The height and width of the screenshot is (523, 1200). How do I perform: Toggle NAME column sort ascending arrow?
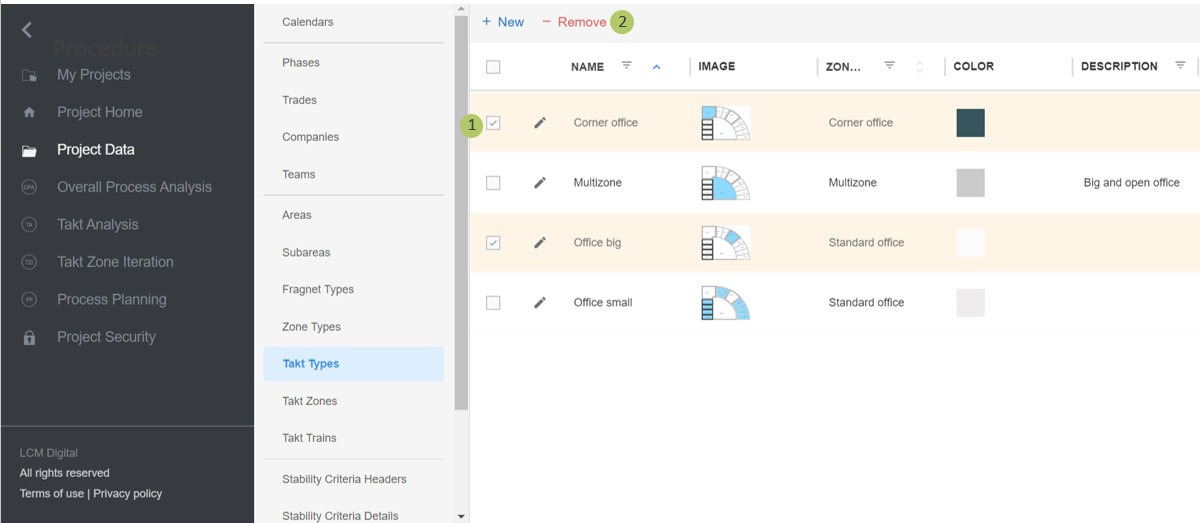pos(657,67)
